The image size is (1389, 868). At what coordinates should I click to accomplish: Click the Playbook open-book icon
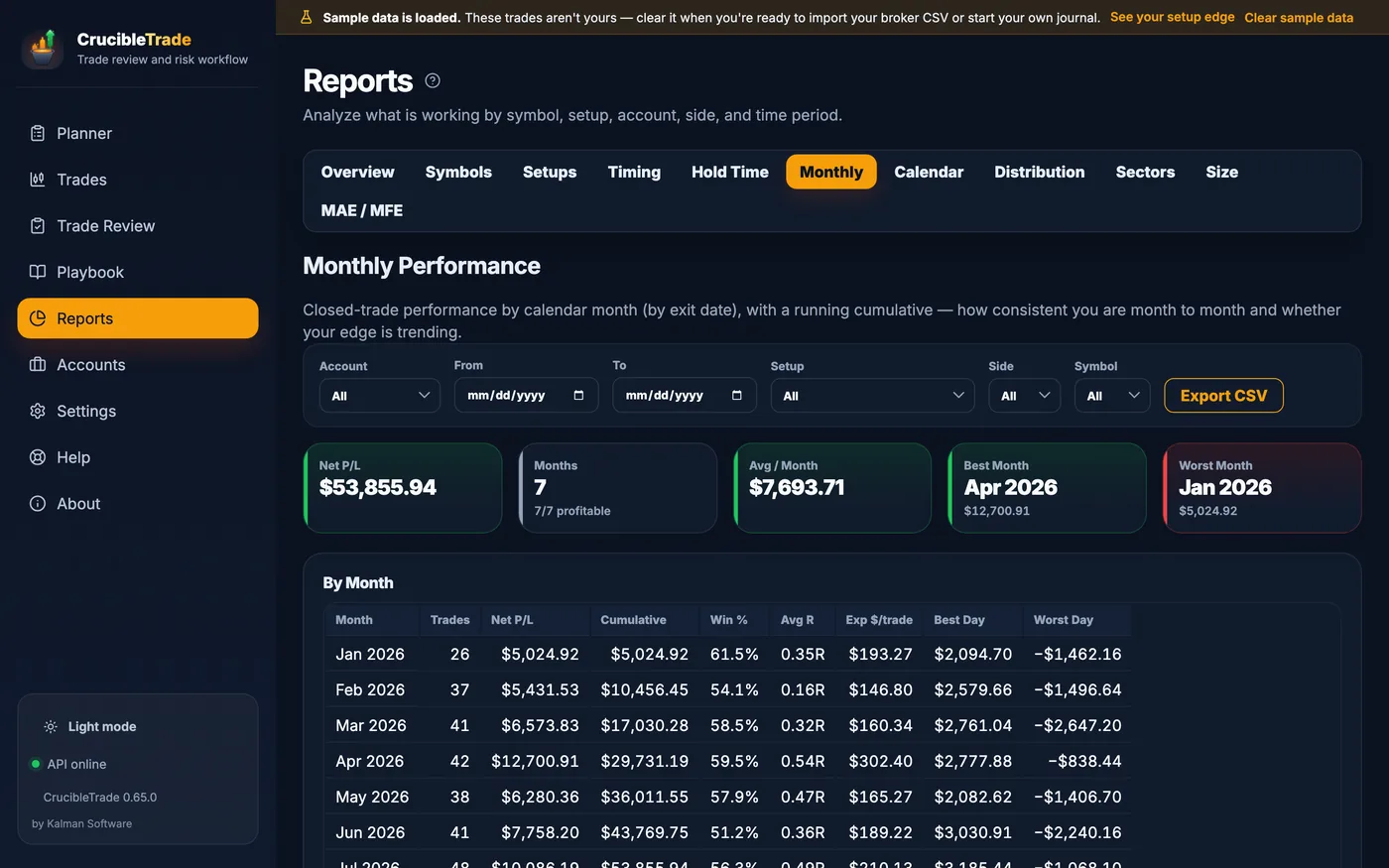38,272
